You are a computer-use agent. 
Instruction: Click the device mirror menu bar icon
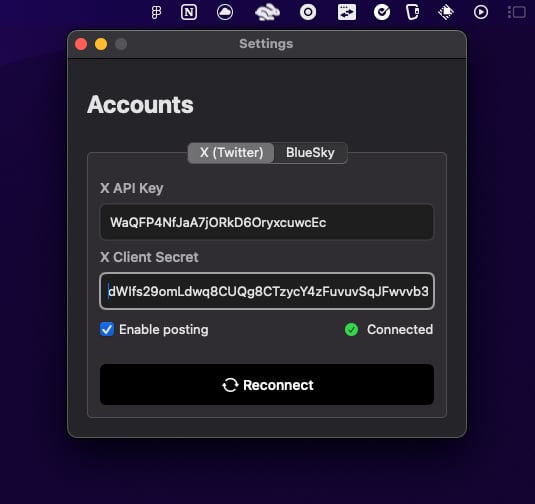[x=413, y=12]
